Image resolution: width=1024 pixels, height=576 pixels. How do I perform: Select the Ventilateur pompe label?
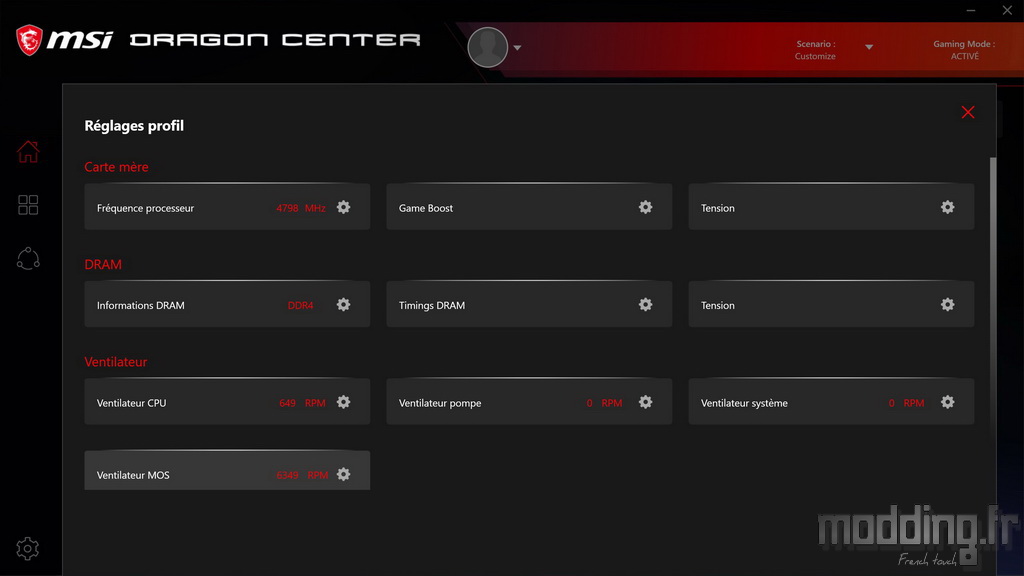point(440,404)
